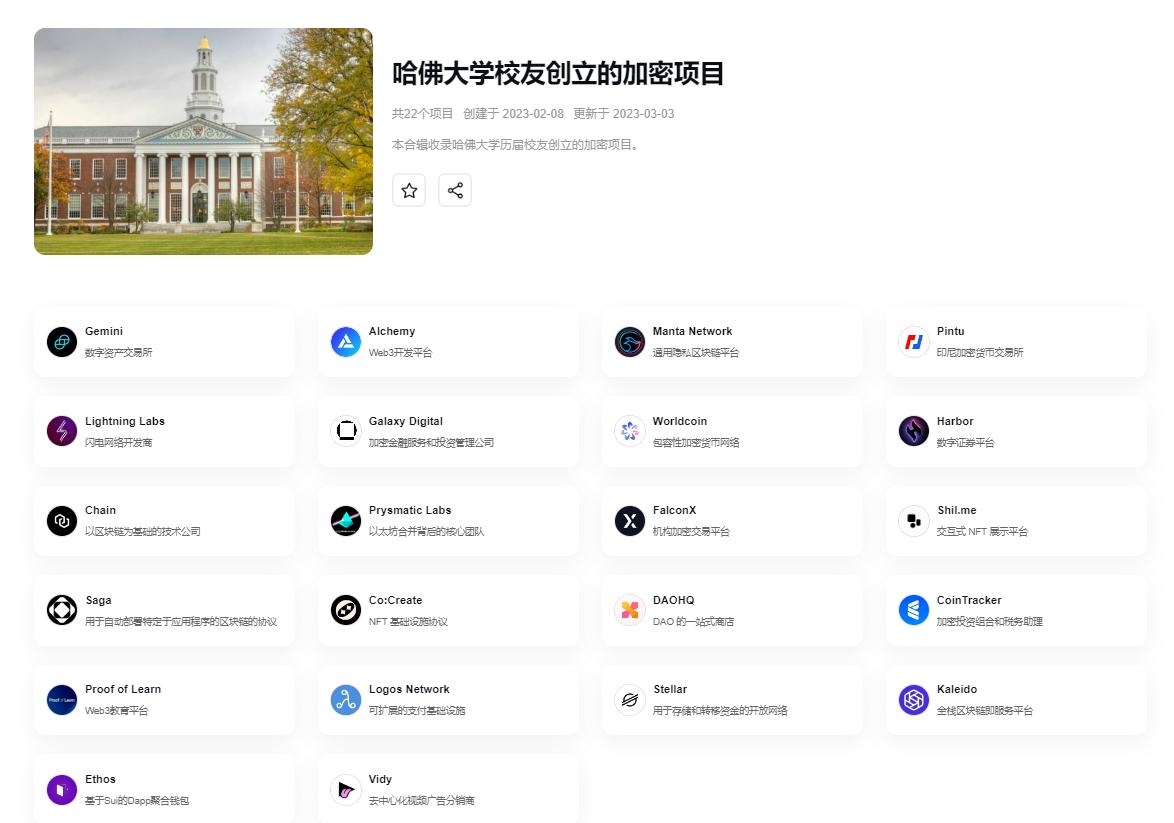
Task: Select the Manta Network logo
Action: [x=630, y=342]
